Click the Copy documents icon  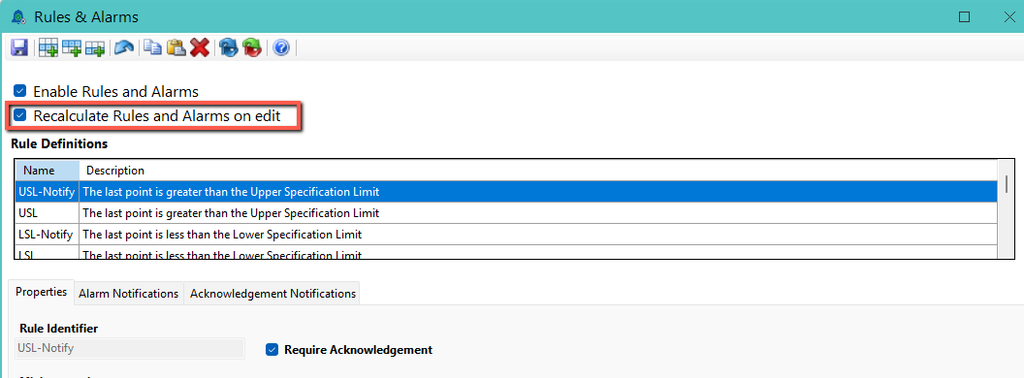point(153,47)
